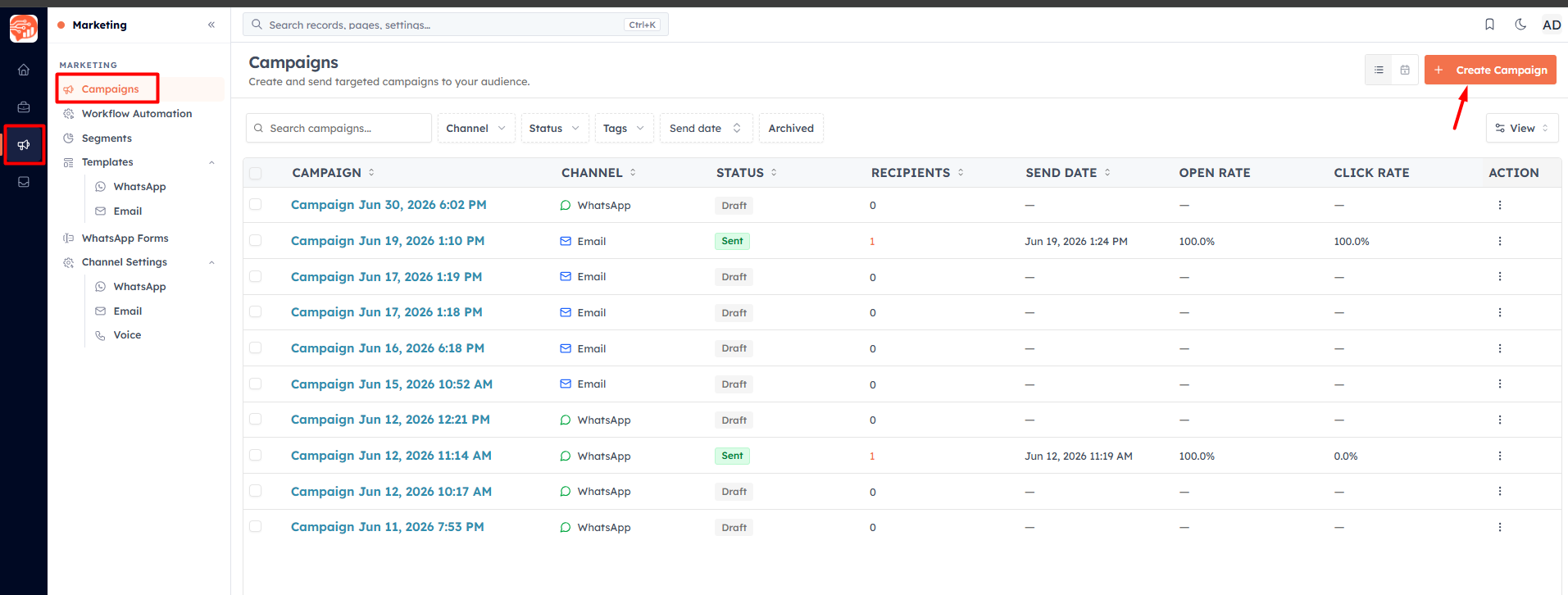Select checkbox for Campaign Jun 30, 2026 6:02 PM
The height and width of the screenshot is (595, 1568).
pos(256,205)
